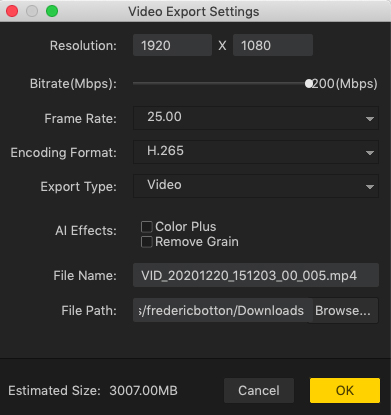Click the Export Type dropdown arrow
Viewport: 391px width, 415px height.
click(x=369, y=187)
